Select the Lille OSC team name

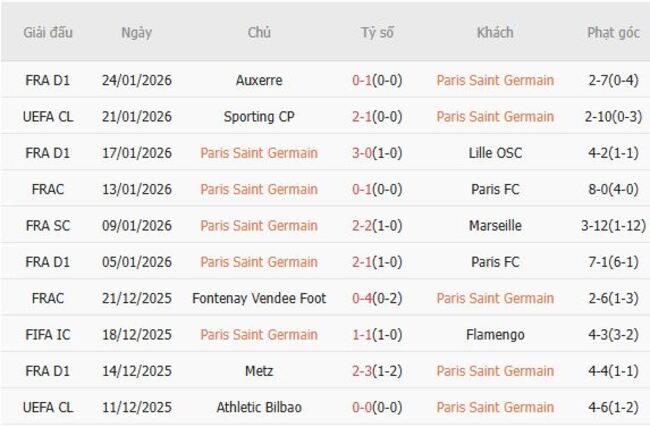(495, 153)
